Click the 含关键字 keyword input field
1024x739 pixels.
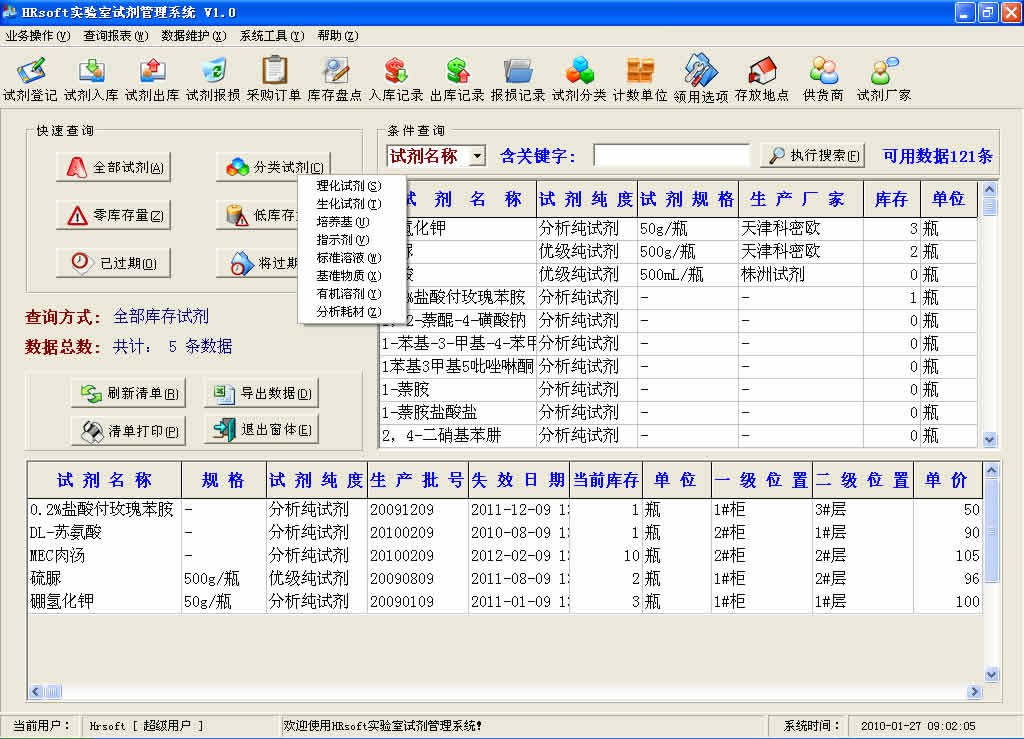click(671, 156)
